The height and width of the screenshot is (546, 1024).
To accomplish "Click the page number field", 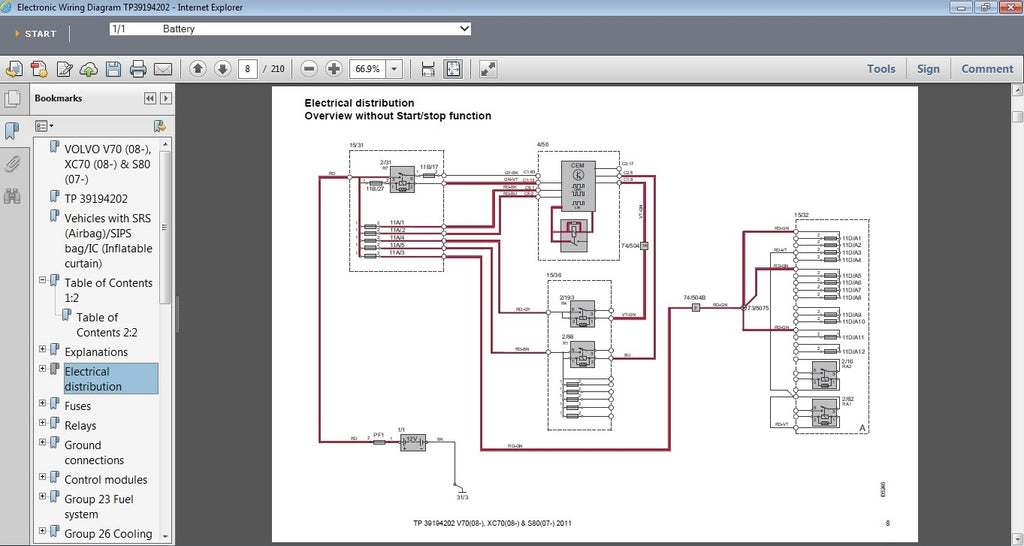I will 248,69.
